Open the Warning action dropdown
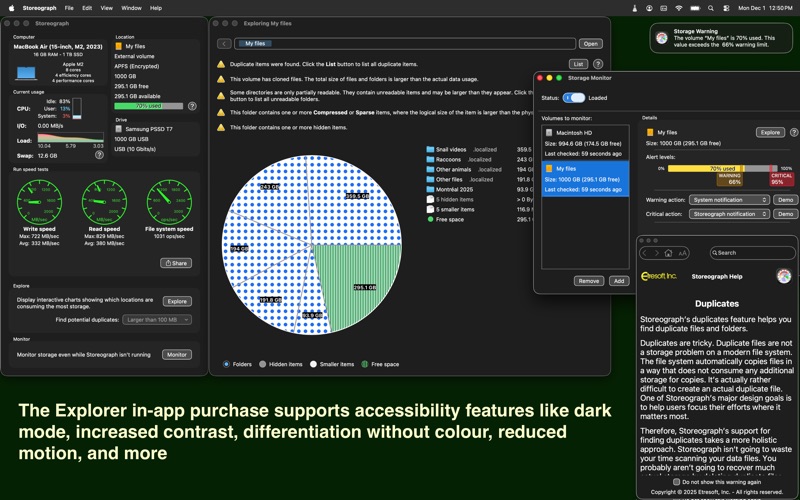Screen dimensions: 800x500 [729, 200]
